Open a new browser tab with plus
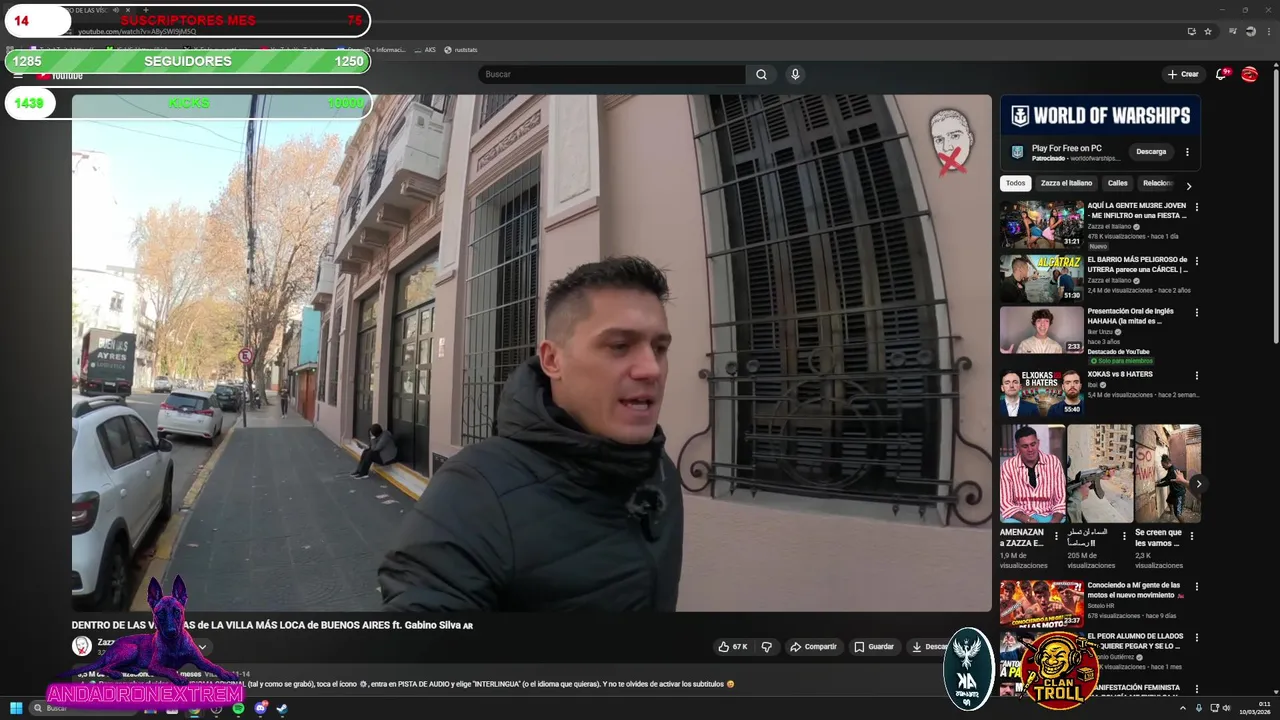1280x720 pixels. coord(146,10)
